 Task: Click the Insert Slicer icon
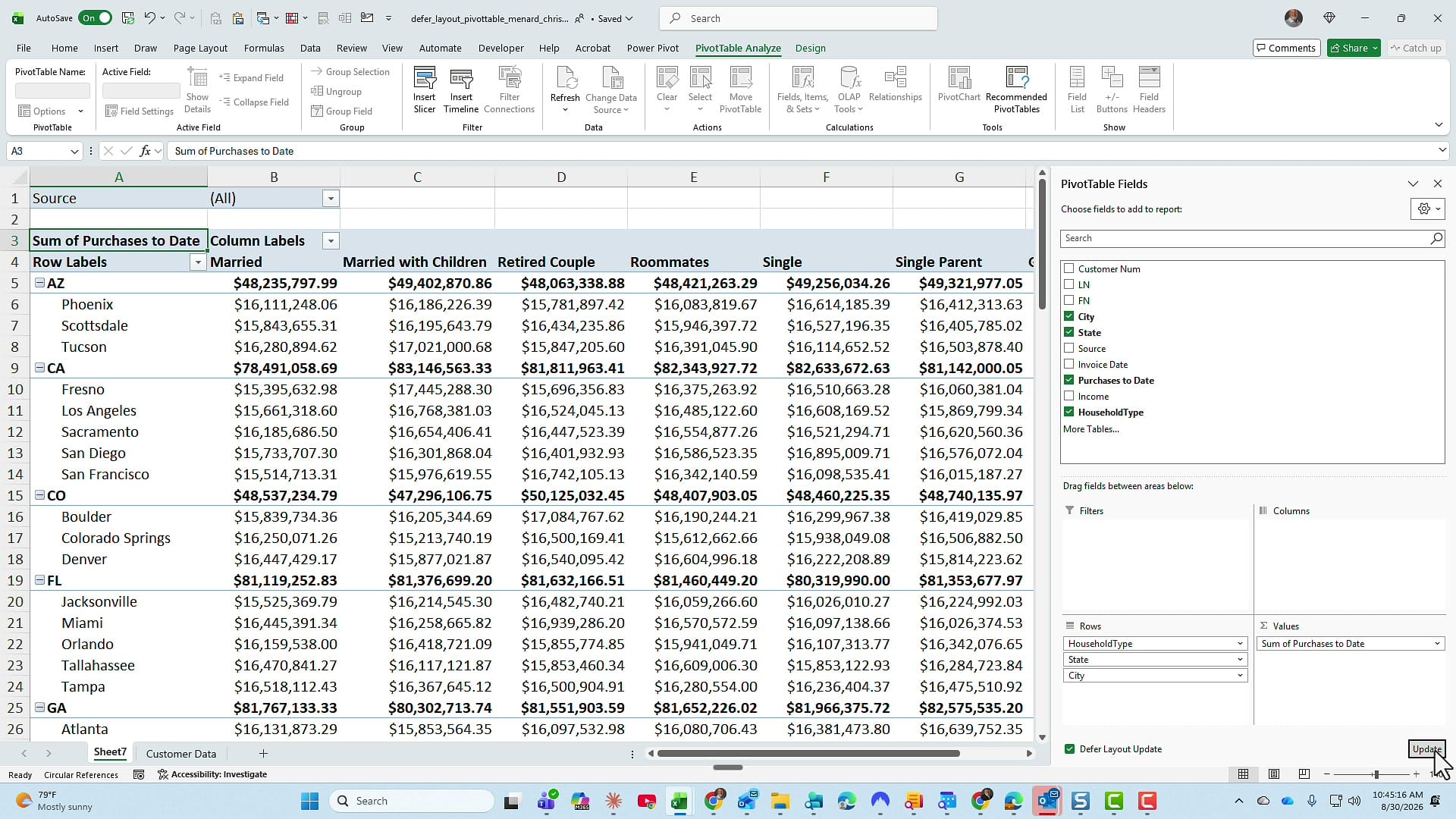[424, 89]
